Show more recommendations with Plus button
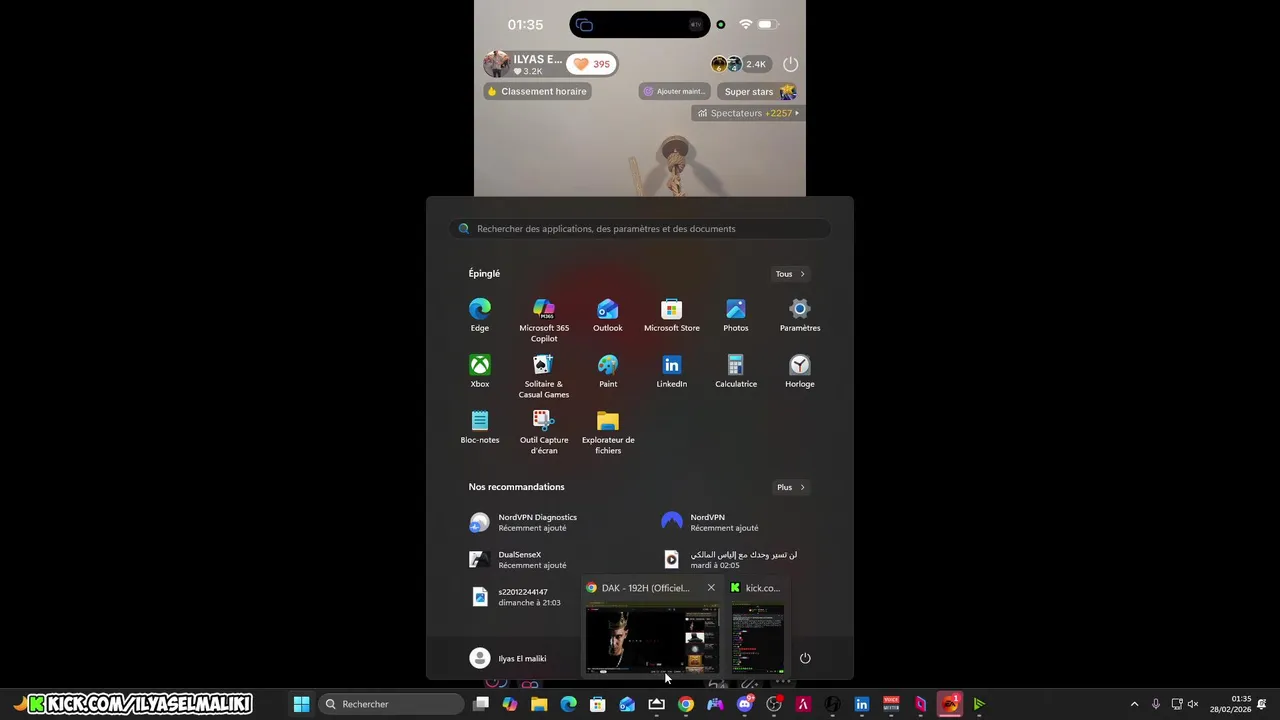 [x=790, y=487]
